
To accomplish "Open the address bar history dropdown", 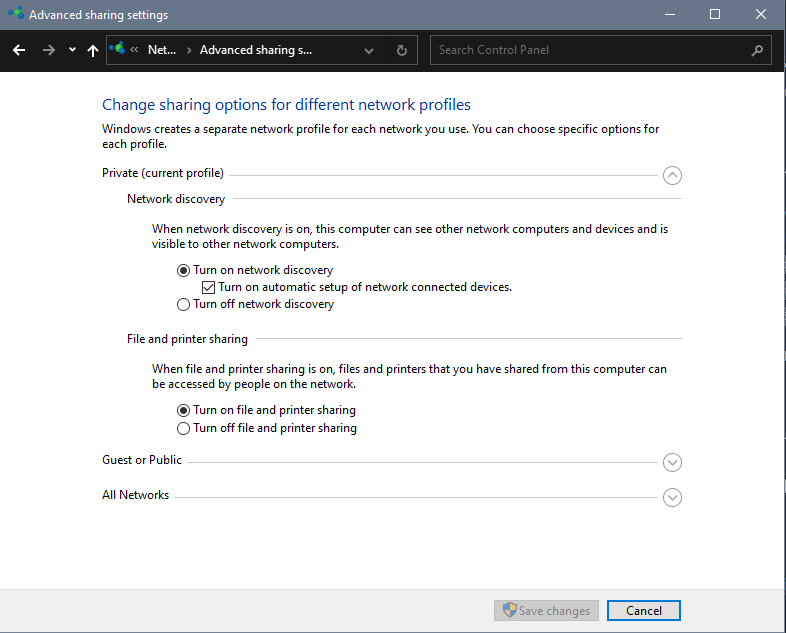I will [369, 50].
